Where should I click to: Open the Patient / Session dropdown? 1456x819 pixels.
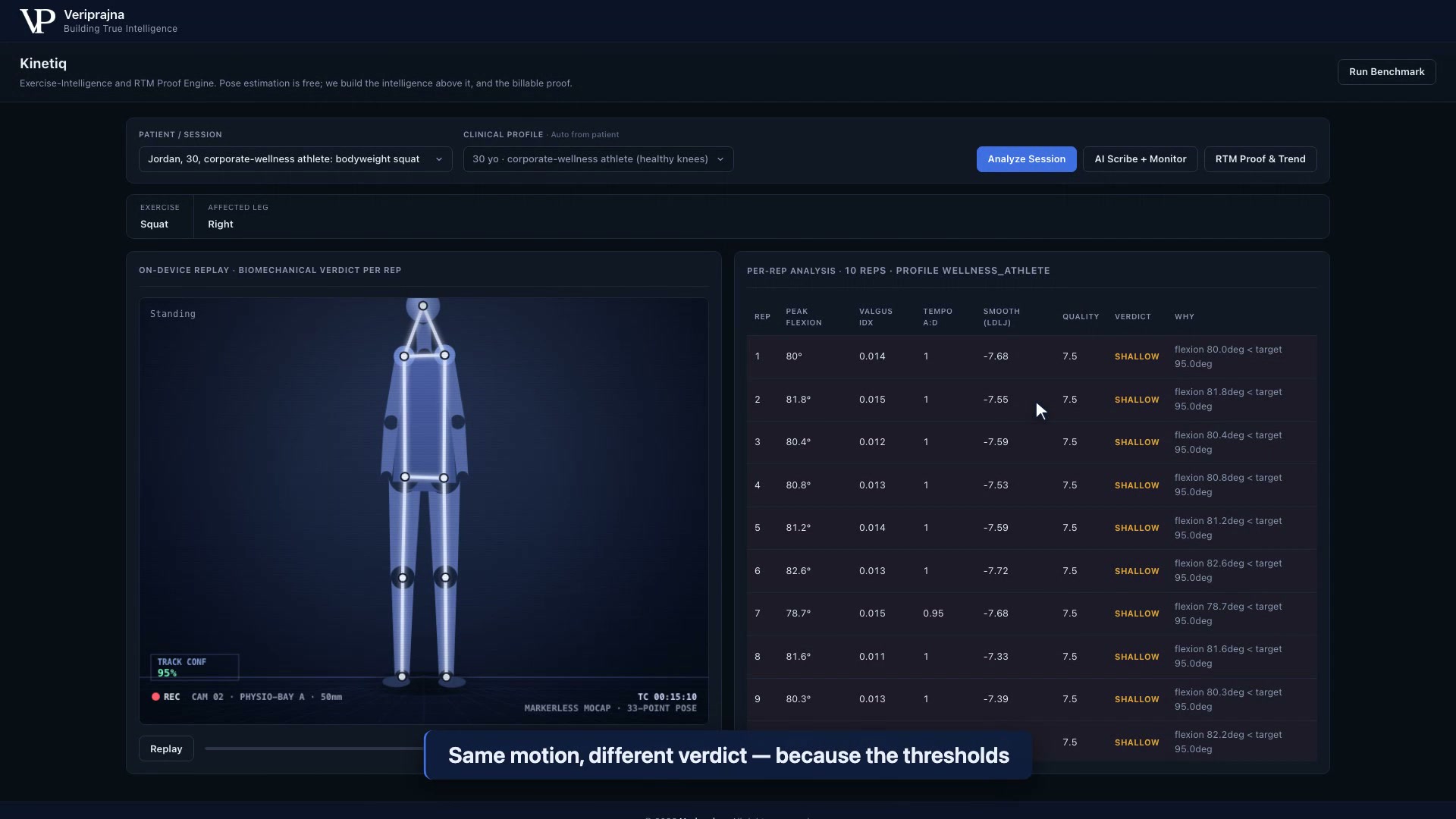tap(295, 159)
